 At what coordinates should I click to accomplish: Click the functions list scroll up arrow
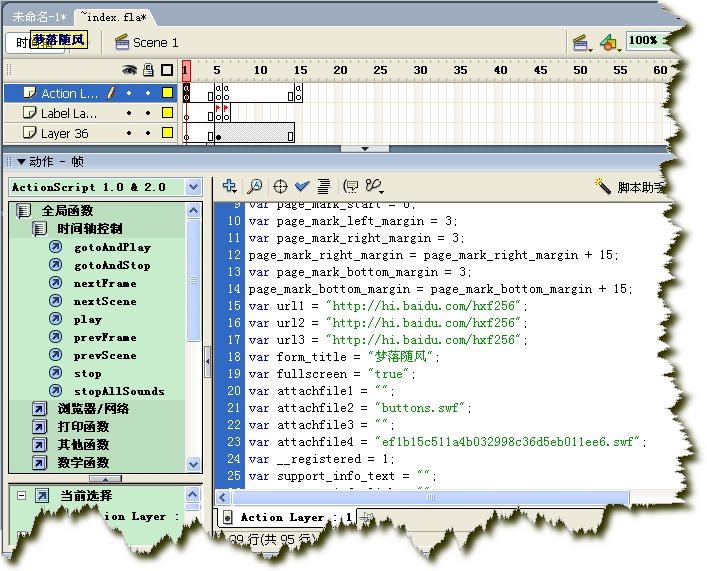[194, 210]
